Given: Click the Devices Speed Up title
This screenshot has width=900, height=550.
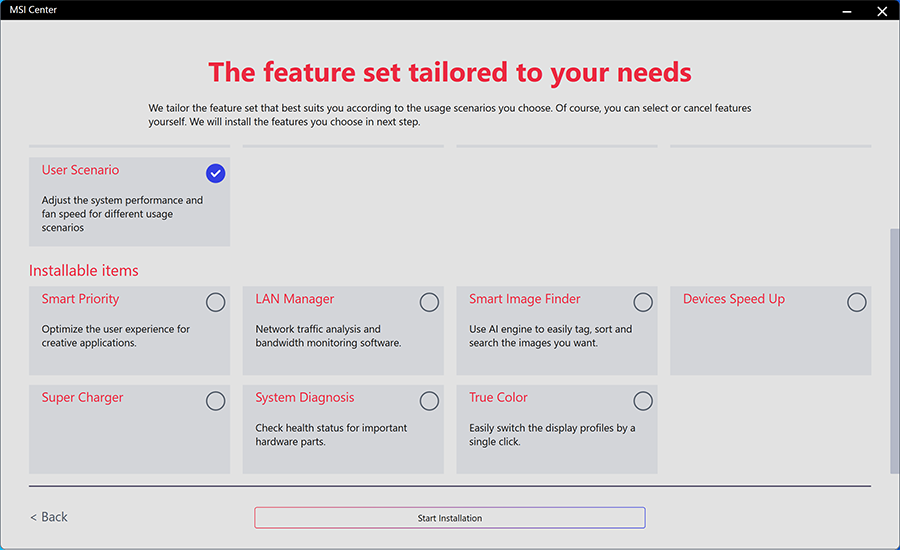Looking at the screenshot, I should pyautogui.click(x=734, y=299).
